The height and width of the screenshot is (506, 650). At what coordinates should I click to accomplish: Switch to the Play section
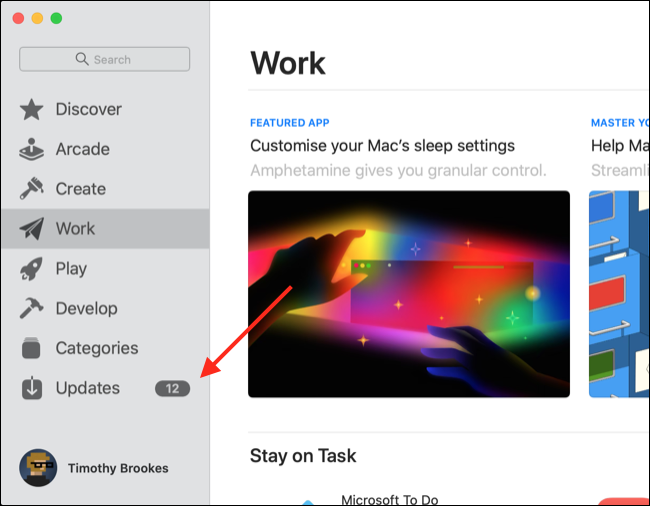[105, 269]
